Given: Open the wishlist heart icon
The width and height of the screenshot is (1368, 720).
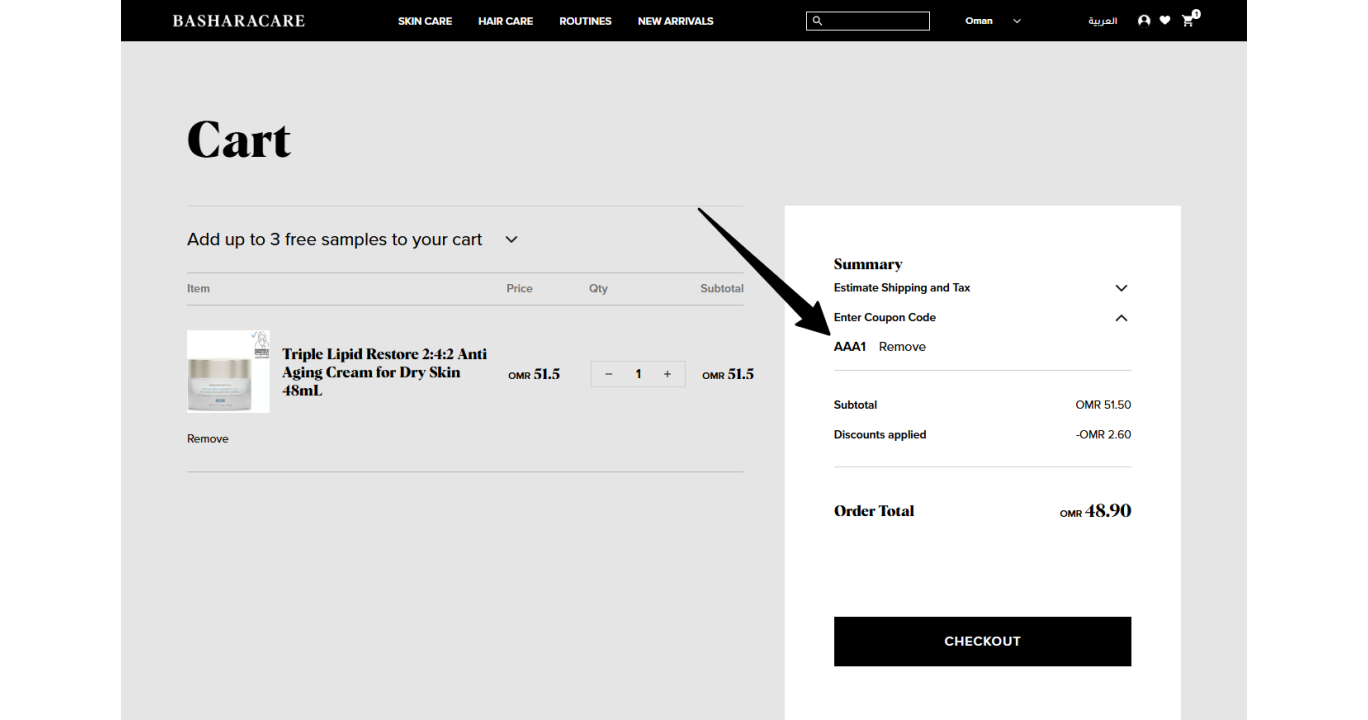Looking at the screenshot, I should [1165, 20].
